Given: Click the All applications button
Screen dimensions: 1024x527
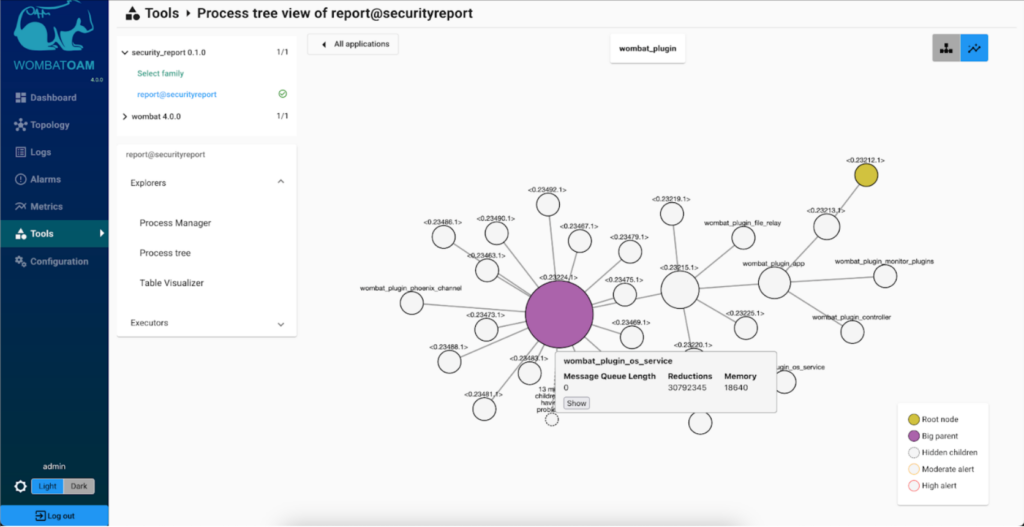Looking at the screenshot, I should tap(353, 44).
